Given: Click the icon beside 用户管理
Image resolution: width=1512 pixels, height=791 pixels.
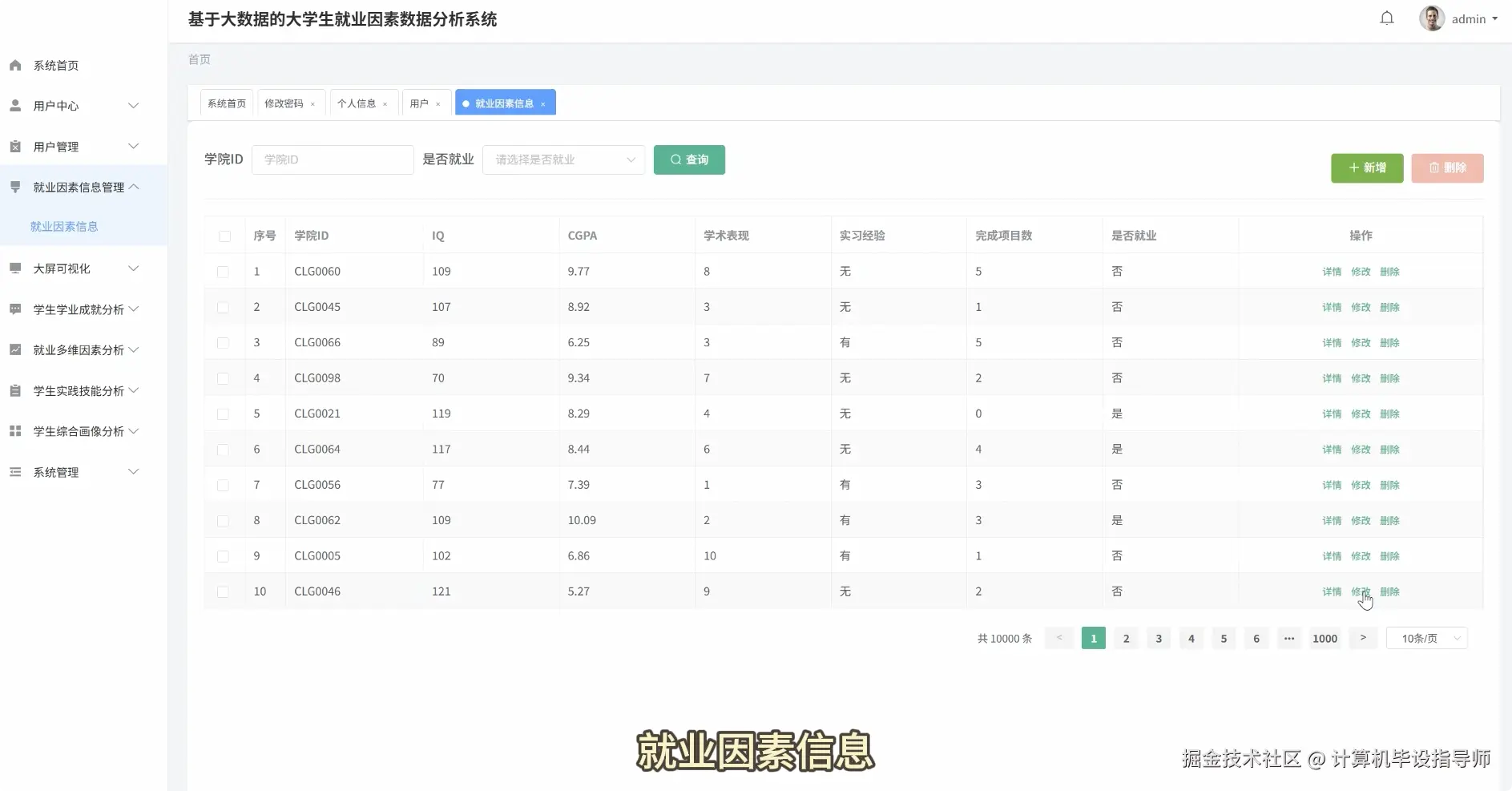Looking at the screenshot, I should (15, 146).
